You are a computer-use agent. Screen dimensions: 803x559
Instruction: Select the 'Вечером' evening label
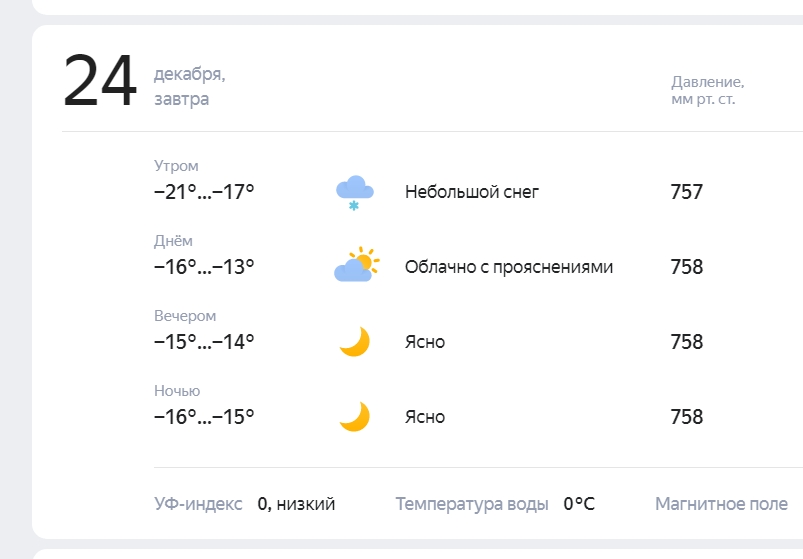(185, 316)
